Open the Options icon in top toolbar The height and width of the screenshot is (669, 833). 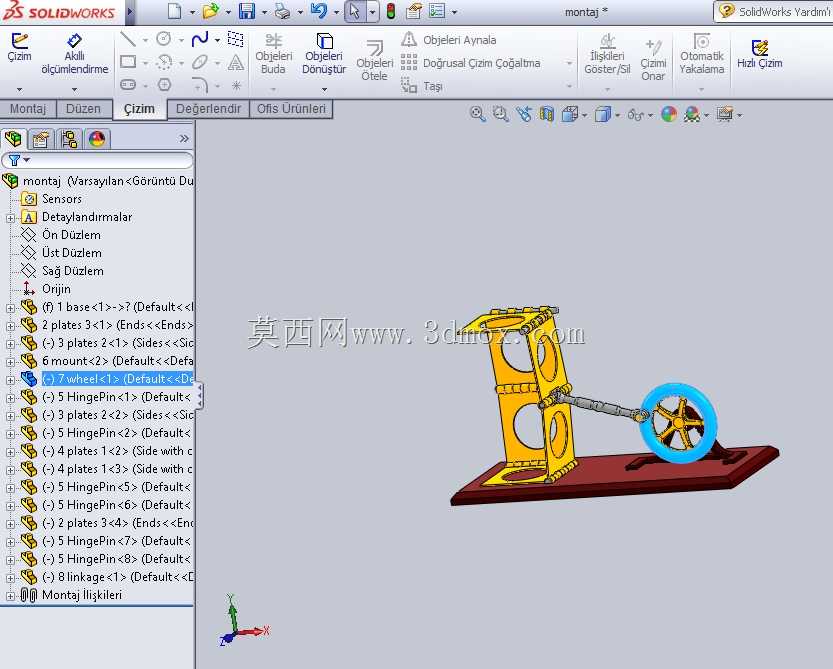pyautogui.click(x=437, y=11)
